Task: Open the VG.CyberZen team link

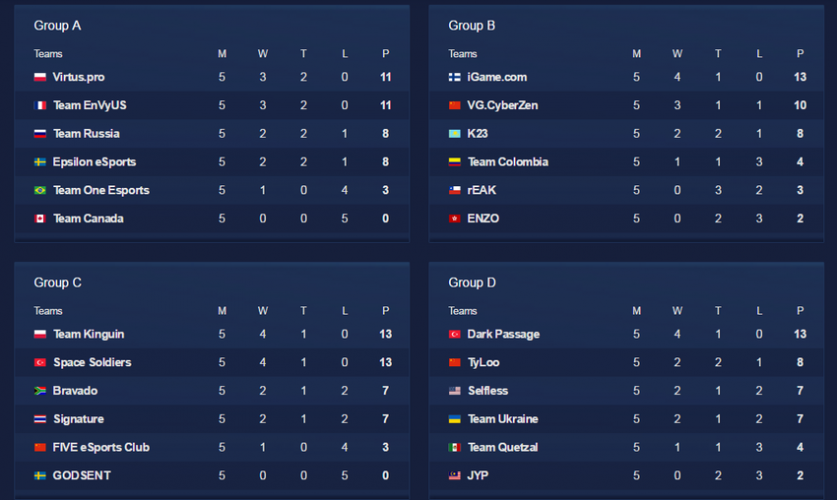Action: pos(503,105)
